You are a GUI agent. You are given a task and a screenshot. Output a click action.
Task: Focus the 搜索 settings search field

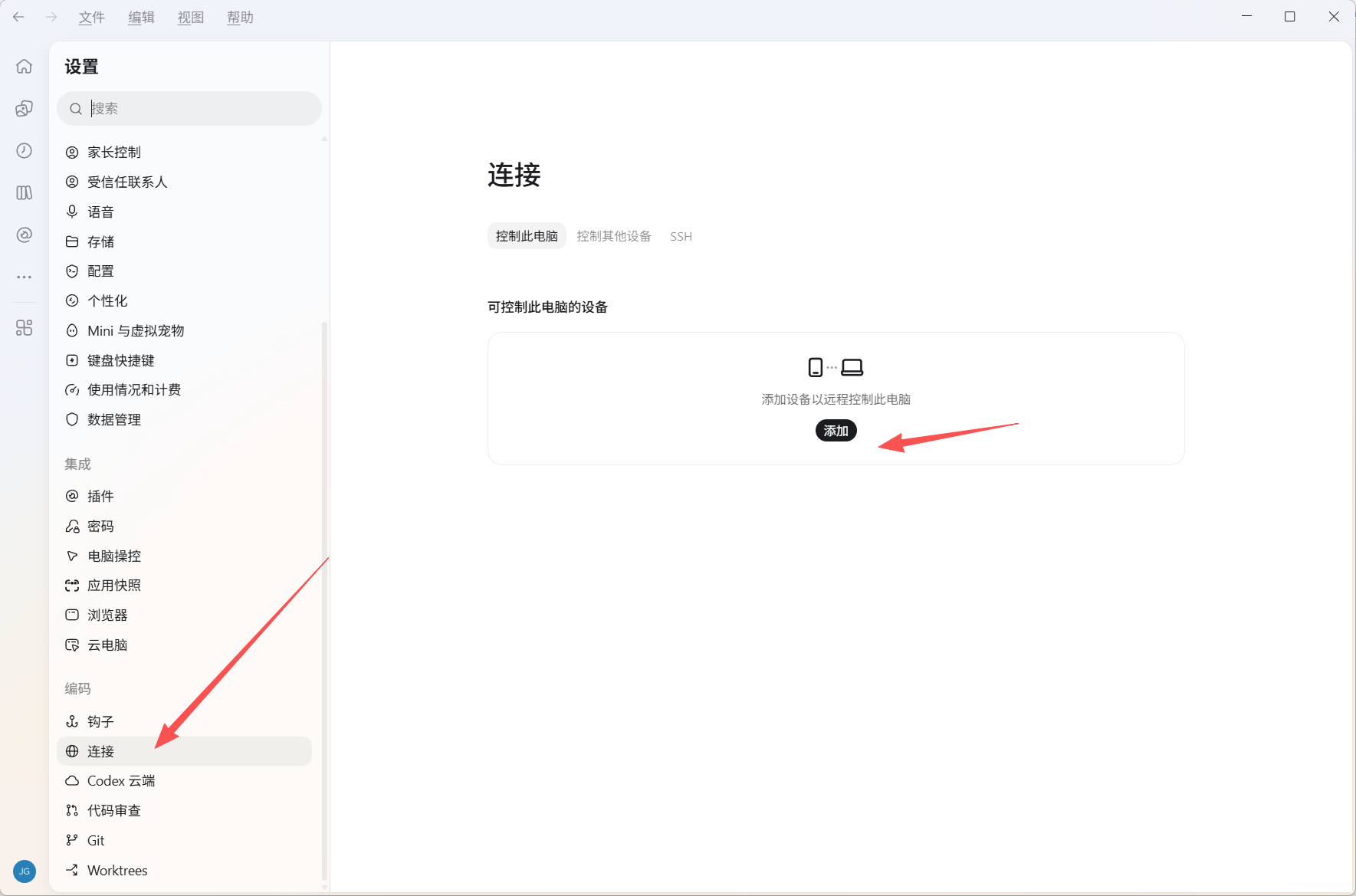click(189, 109)
